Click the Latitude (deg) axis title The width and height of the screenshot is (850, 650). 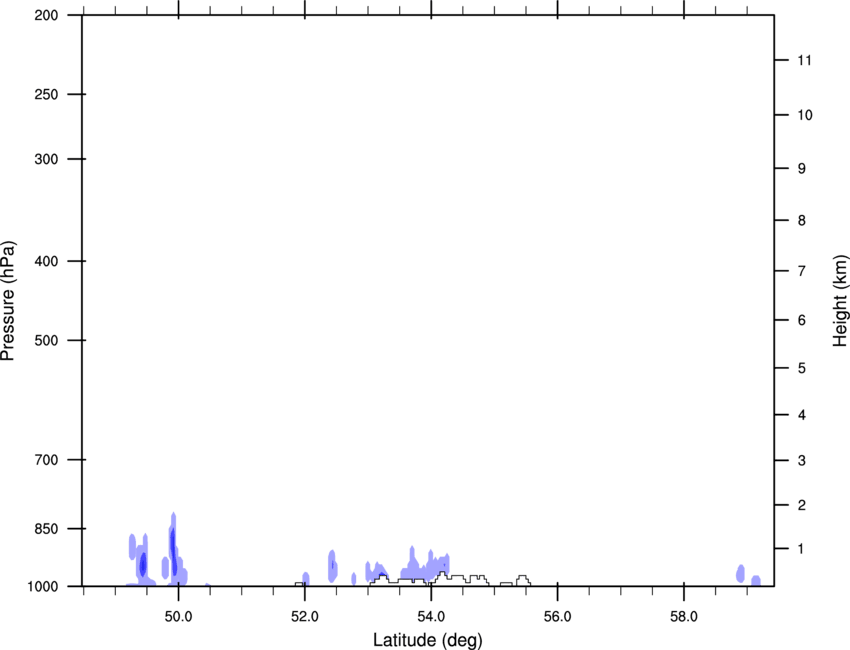(x=427, y=640)
